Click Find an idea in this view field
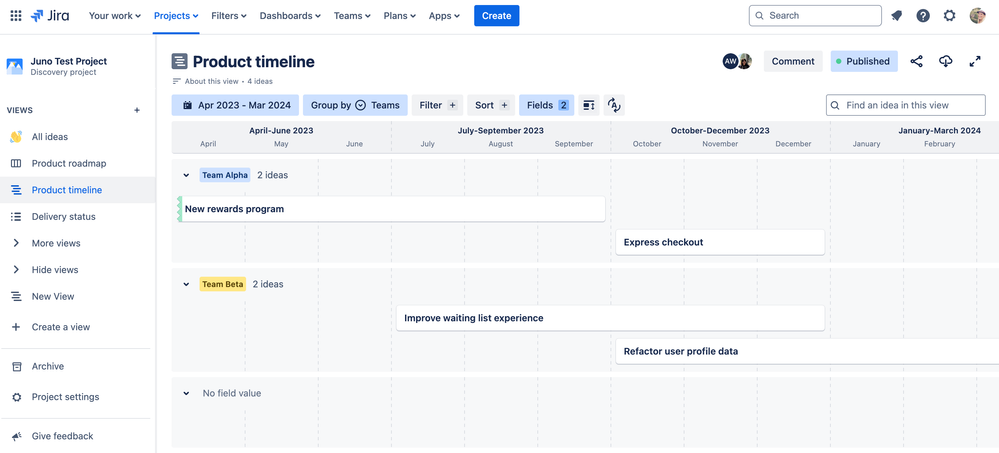Viewport: 999px width, 453px height. coord(905,105)
